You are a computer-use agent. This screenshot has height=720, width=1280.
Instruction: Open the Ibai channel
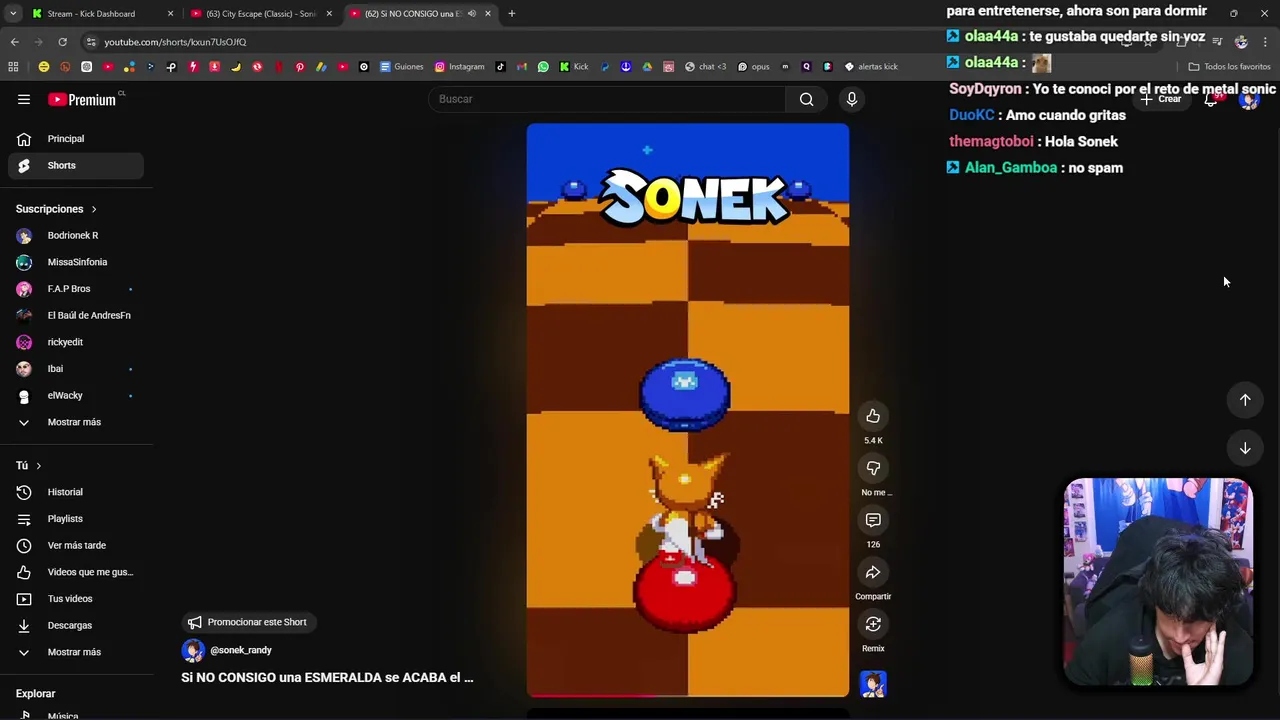(76, 369)
